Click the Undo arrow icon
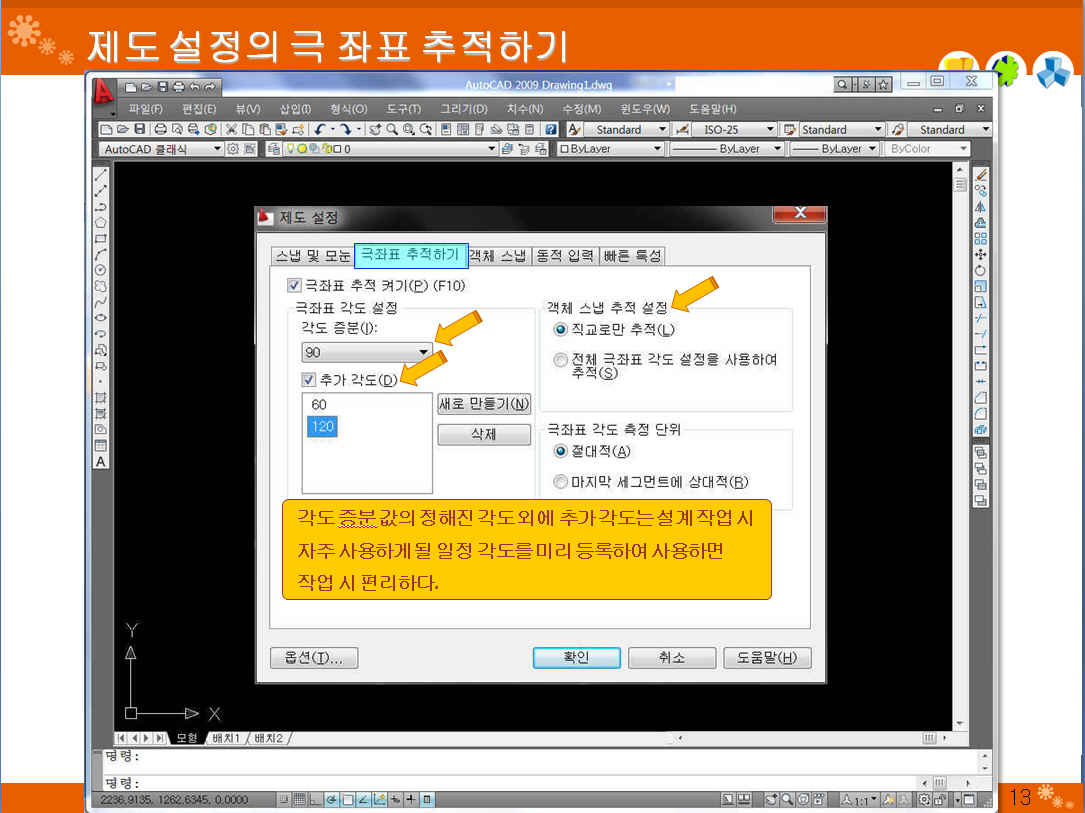1085x813 pixels. (320, 129)
